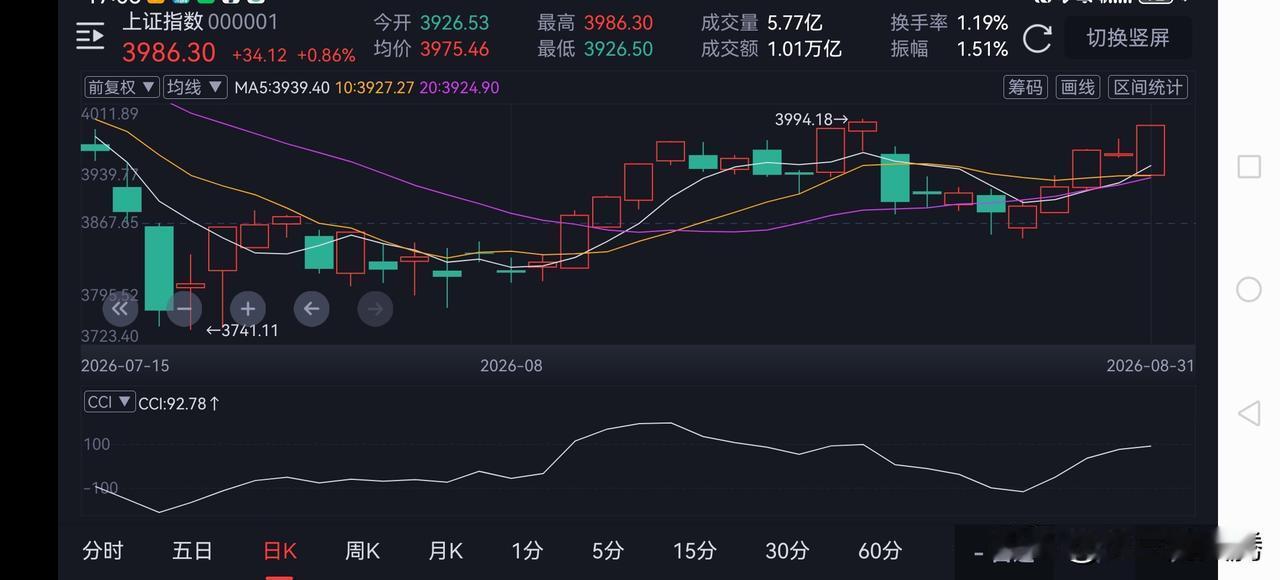Tap the 上证指数 000001 title
Screen dimensions: 1280x580
click(x=200, y=21)
